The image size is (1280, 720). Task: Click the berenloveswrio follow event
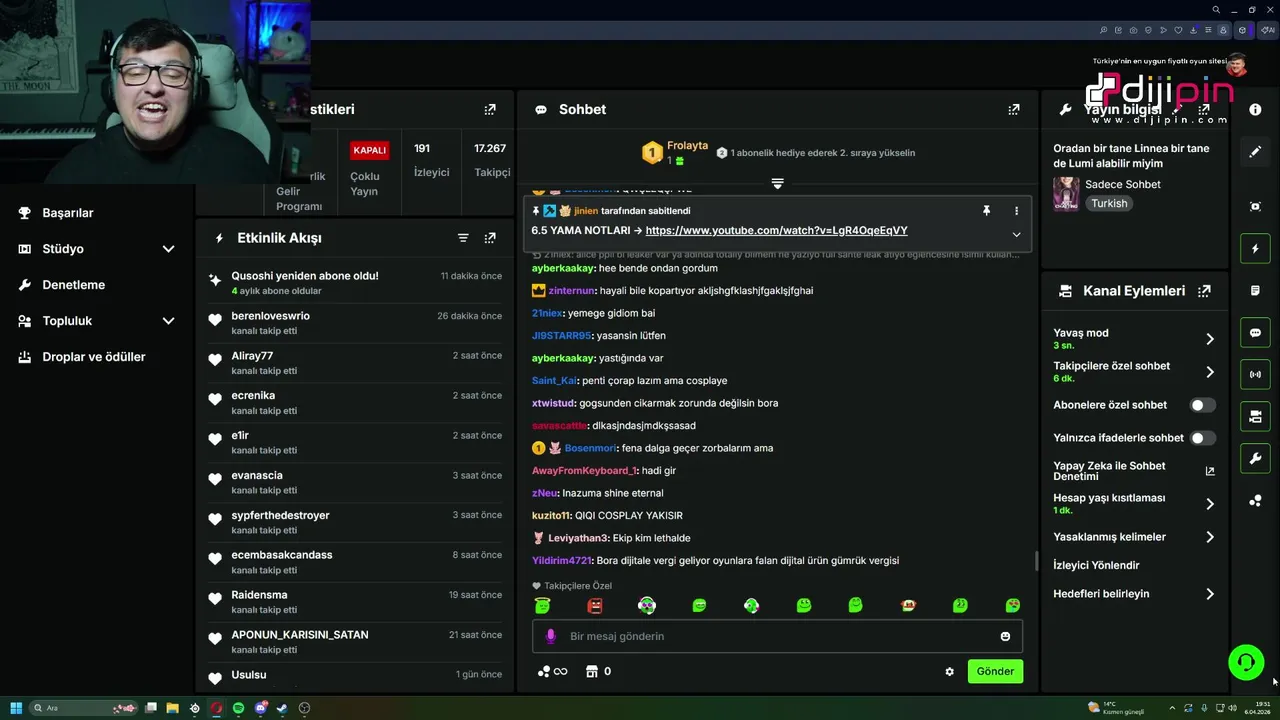click(x=355, y=323)
